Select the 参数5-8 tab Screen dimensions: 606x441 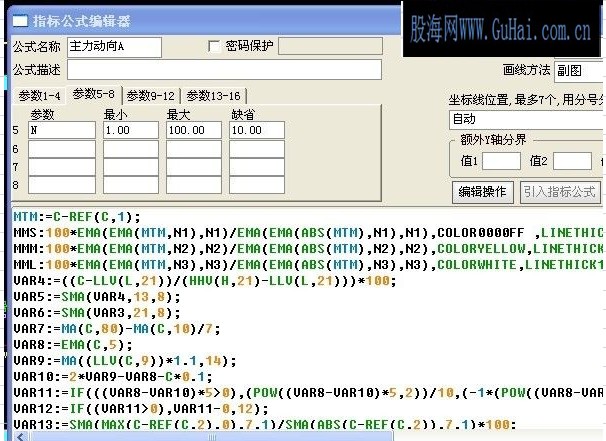click(94, 94)
